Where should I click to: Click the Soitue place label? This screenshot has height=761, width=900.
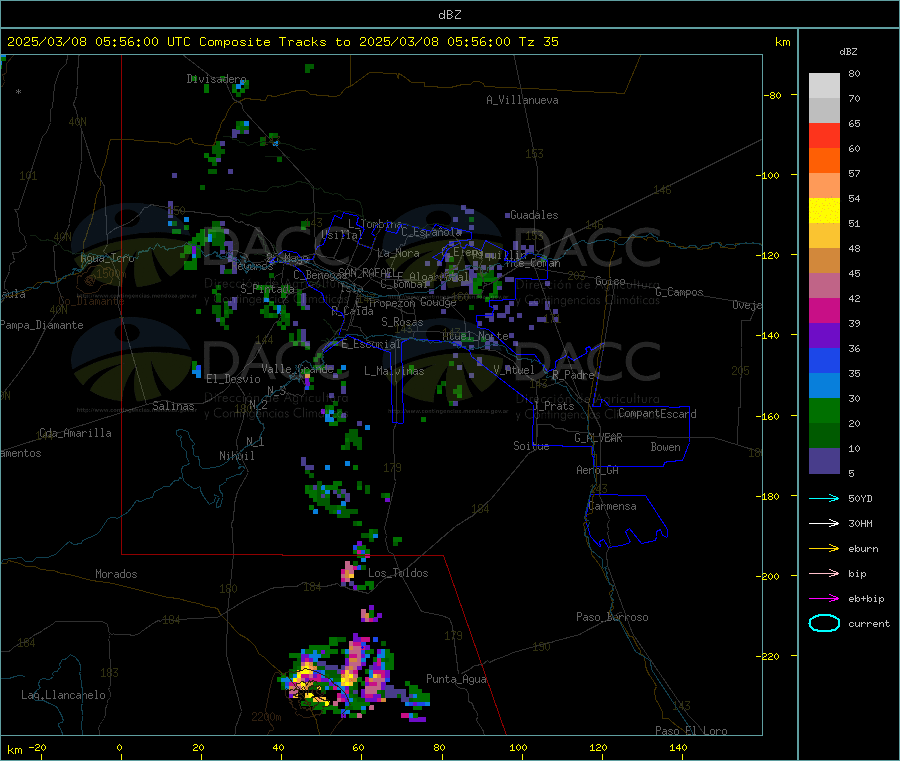point(531,446)
